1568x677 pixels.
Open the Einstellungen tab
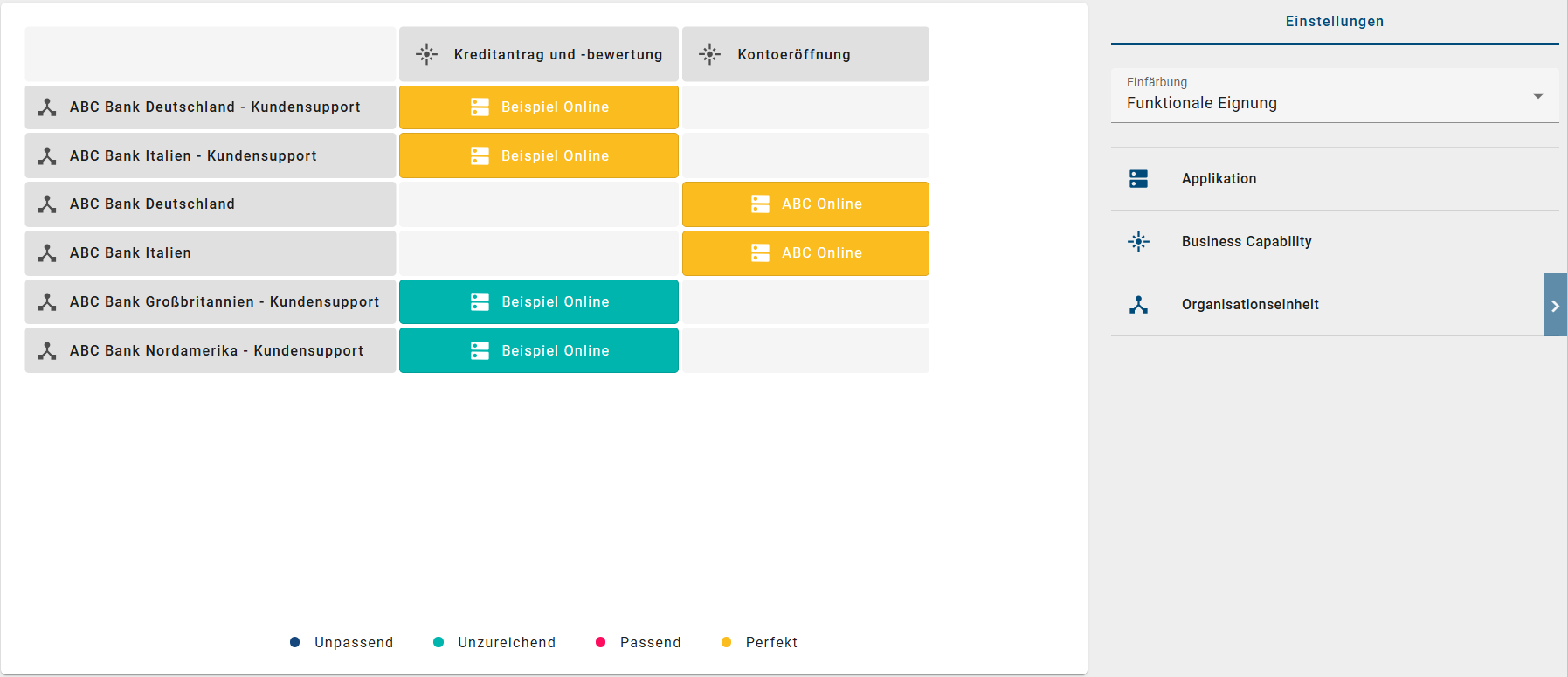[x=1334, y=21]
